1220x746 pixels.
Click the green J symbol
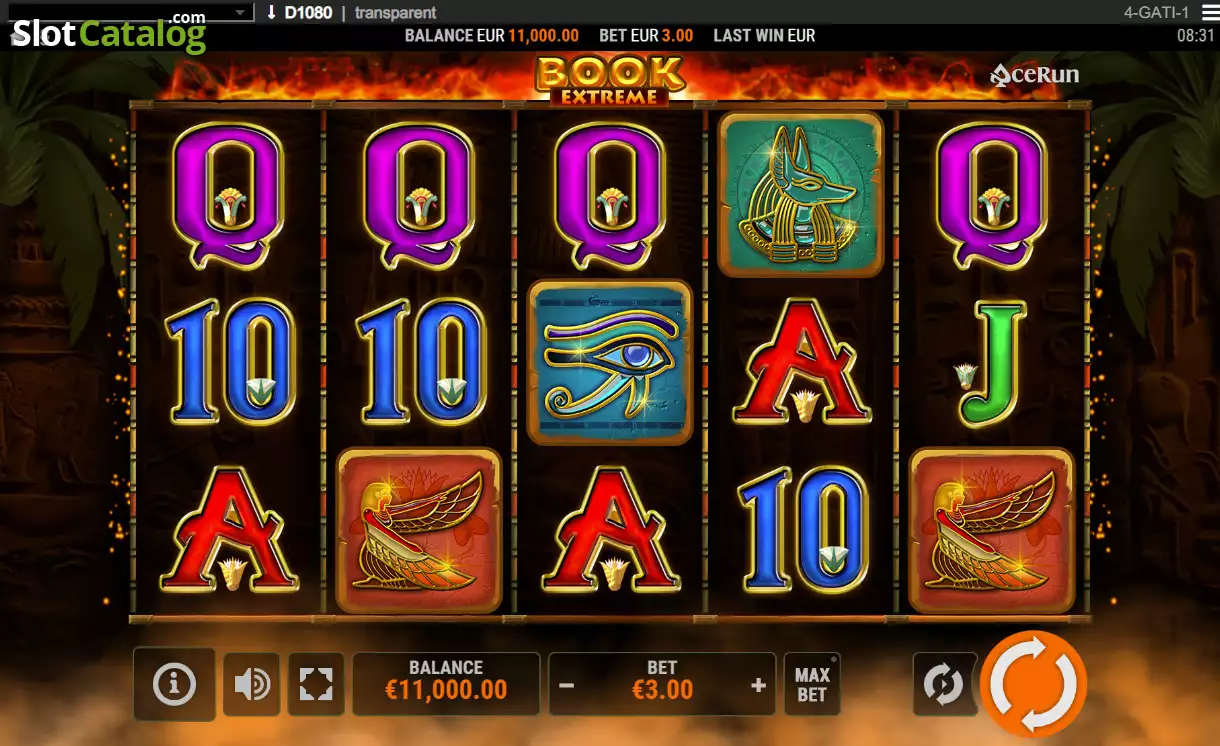click(x=992, y=365)
